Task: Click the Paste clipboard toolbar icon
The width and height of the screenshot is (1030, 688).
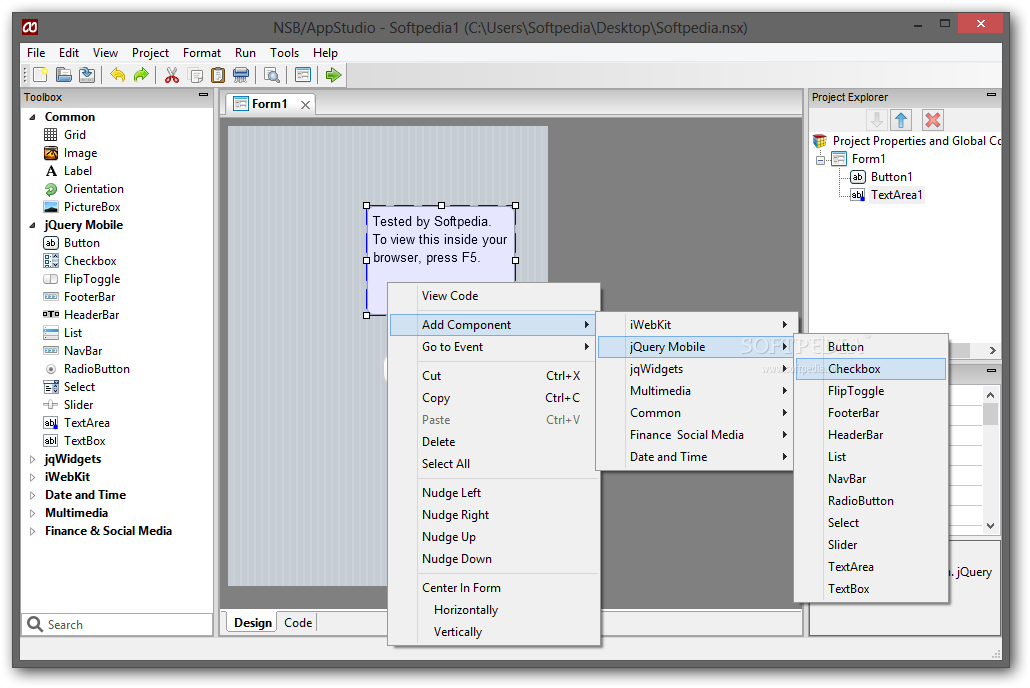Action: coord(217,75)
